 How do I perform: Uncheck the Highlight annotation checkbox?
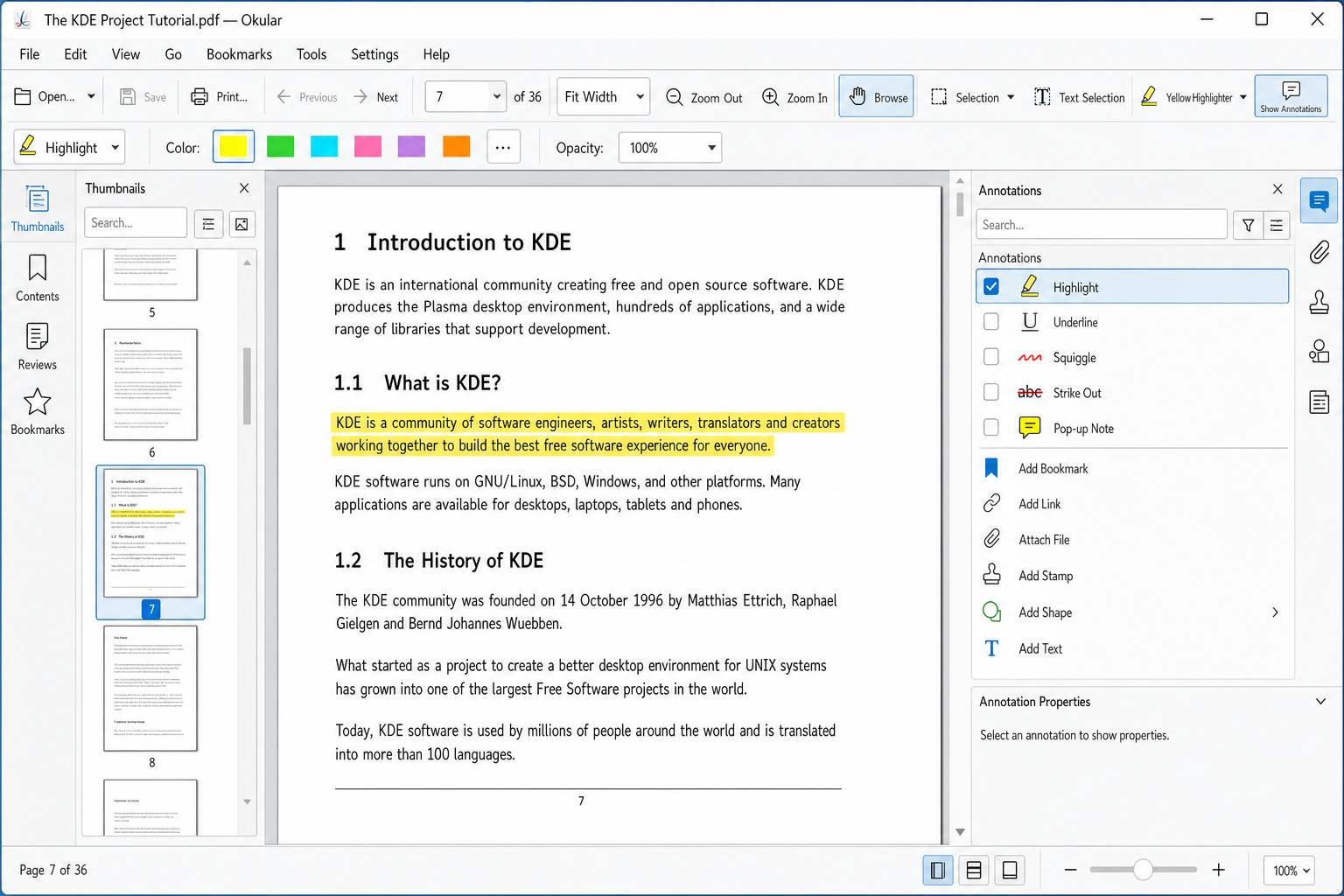[x=991, y=287]
